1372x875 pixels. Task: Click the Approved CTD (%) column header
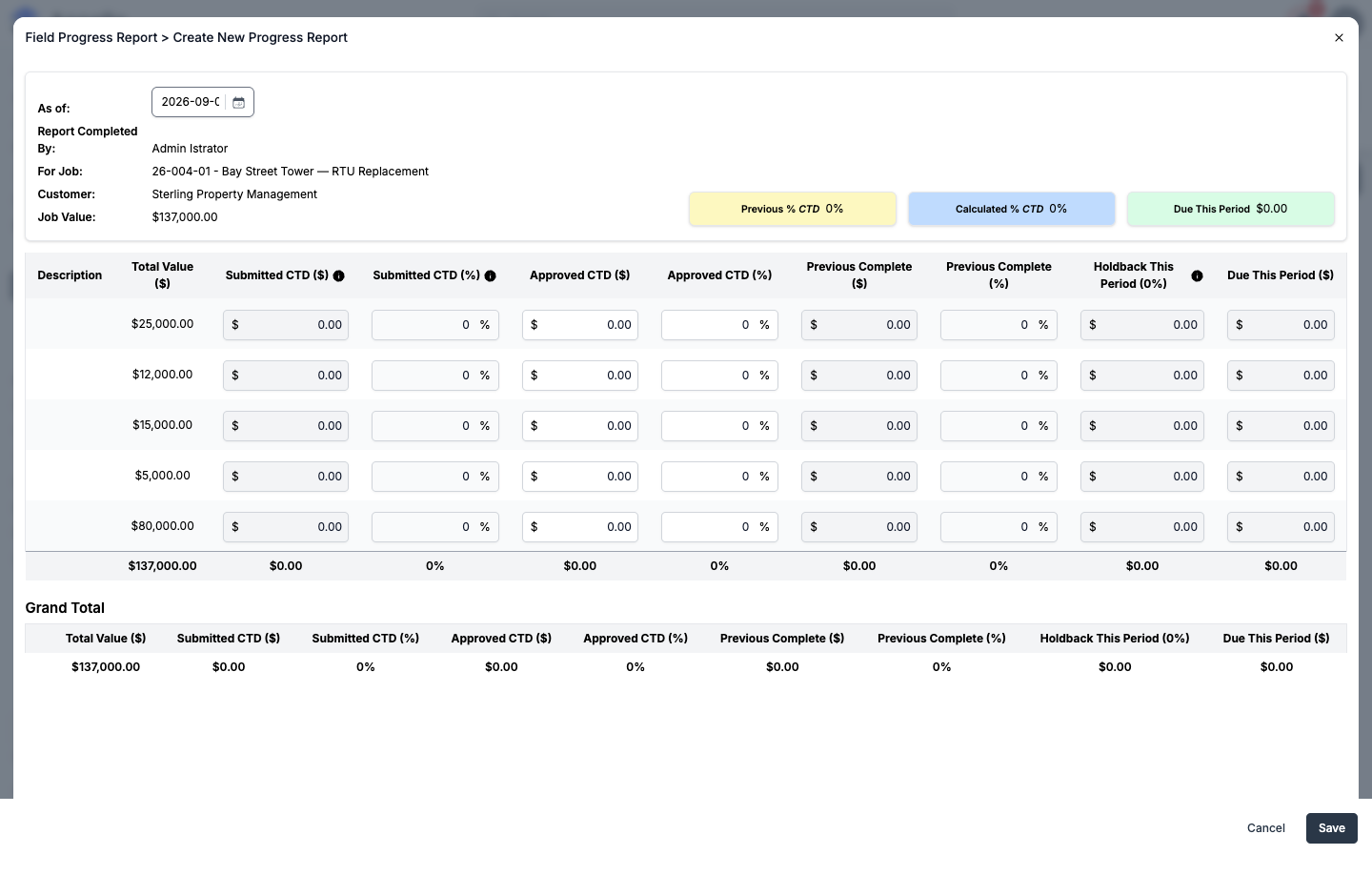(x=719, y=275)
